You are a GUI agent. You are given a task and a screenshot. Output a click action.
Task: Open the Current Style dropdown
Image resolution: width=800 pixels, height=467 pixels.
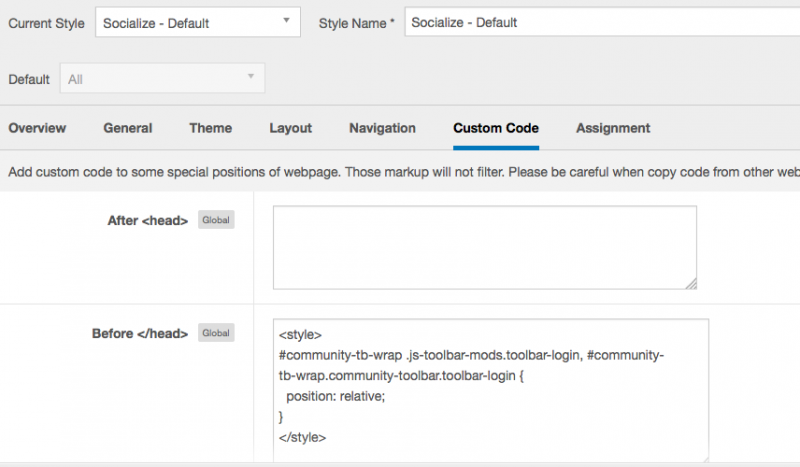198,22
